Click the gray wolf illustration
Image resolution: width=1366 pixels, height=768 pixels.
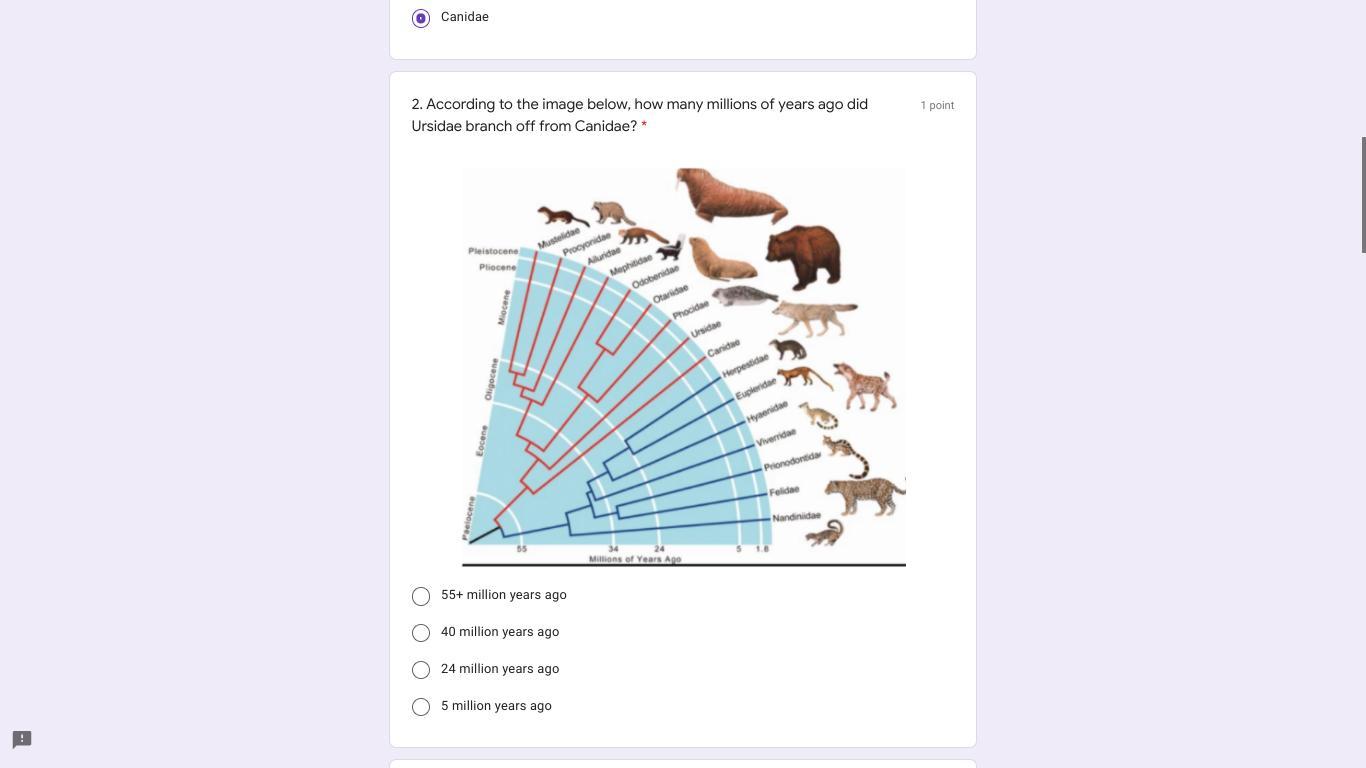click(815, 318)
